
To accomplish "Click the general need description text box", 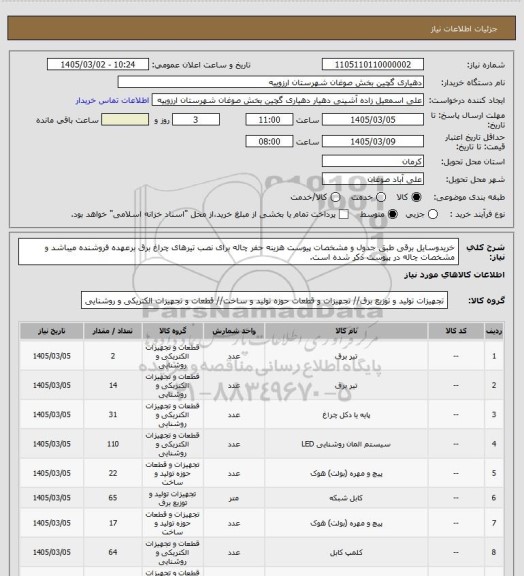I will click(238, 252).
